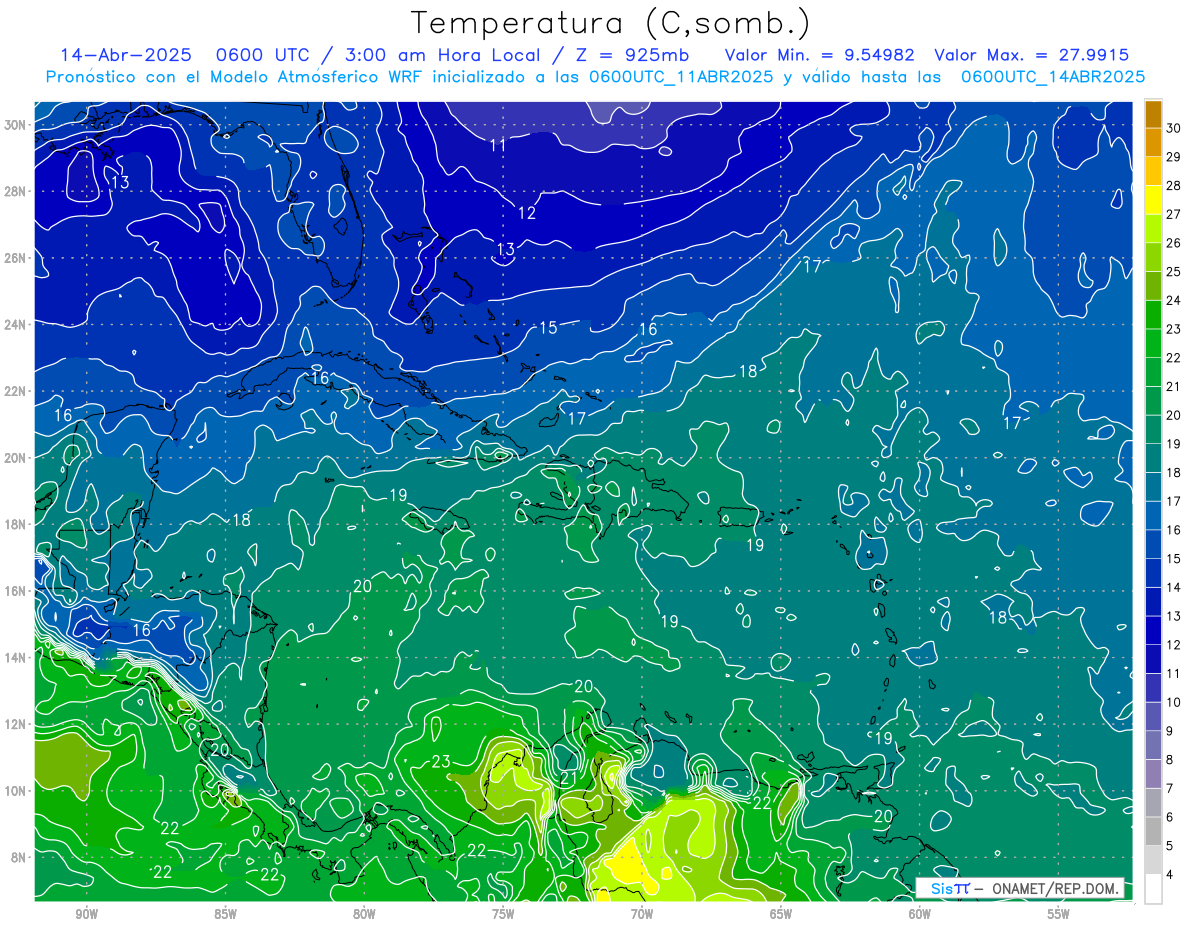
Task: Click the "24N" latitude axis label
Action: 15,324
